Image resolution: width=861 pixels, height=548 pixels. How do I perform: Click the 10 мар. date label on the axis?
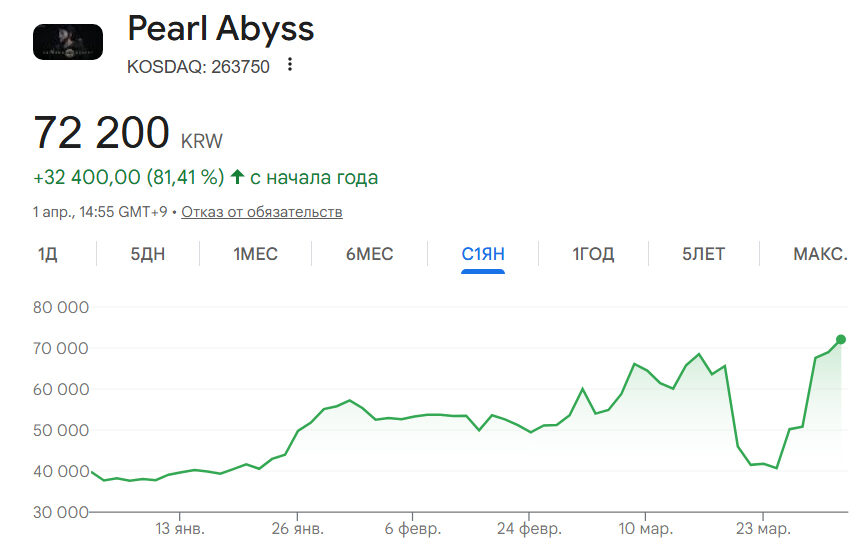point(645,528)
